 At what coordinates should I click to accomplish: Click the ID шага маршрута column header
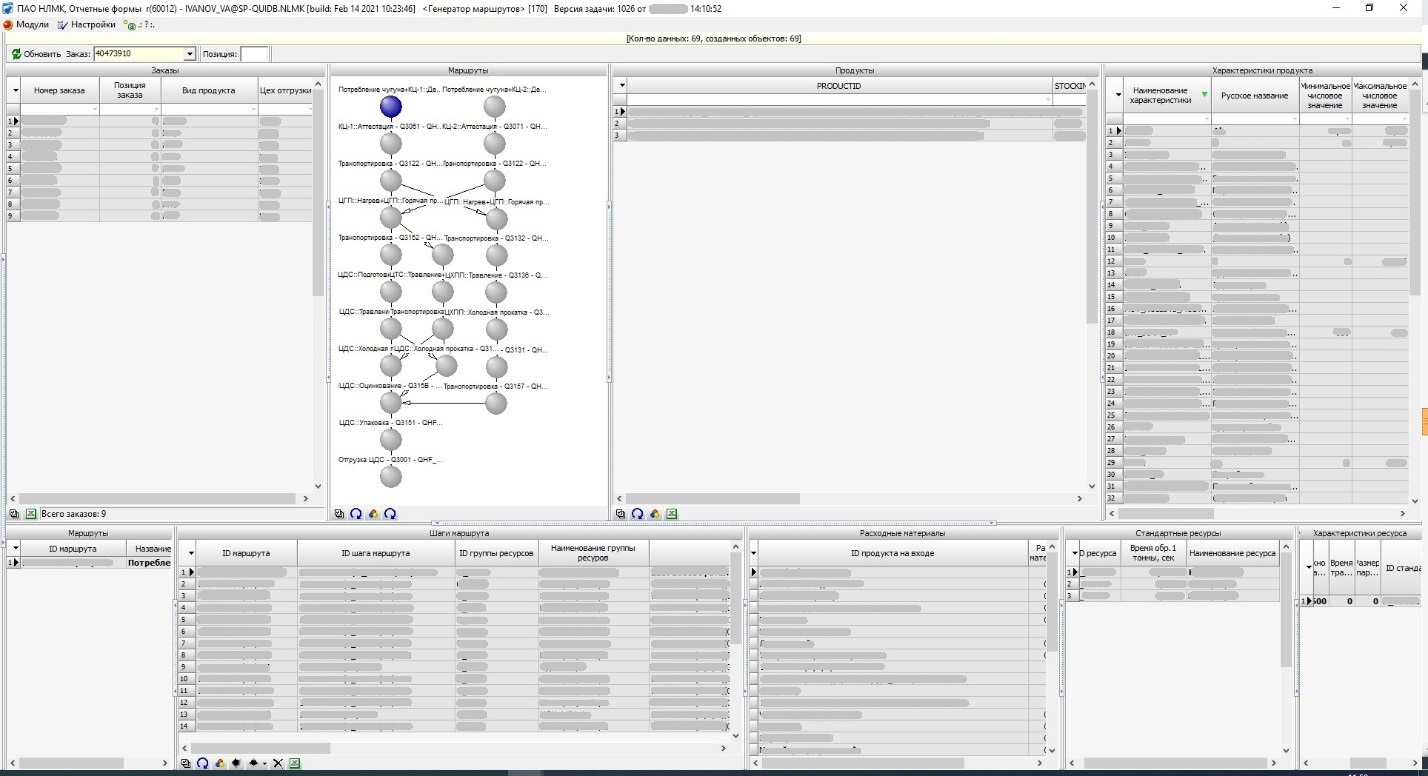point(376,553)
